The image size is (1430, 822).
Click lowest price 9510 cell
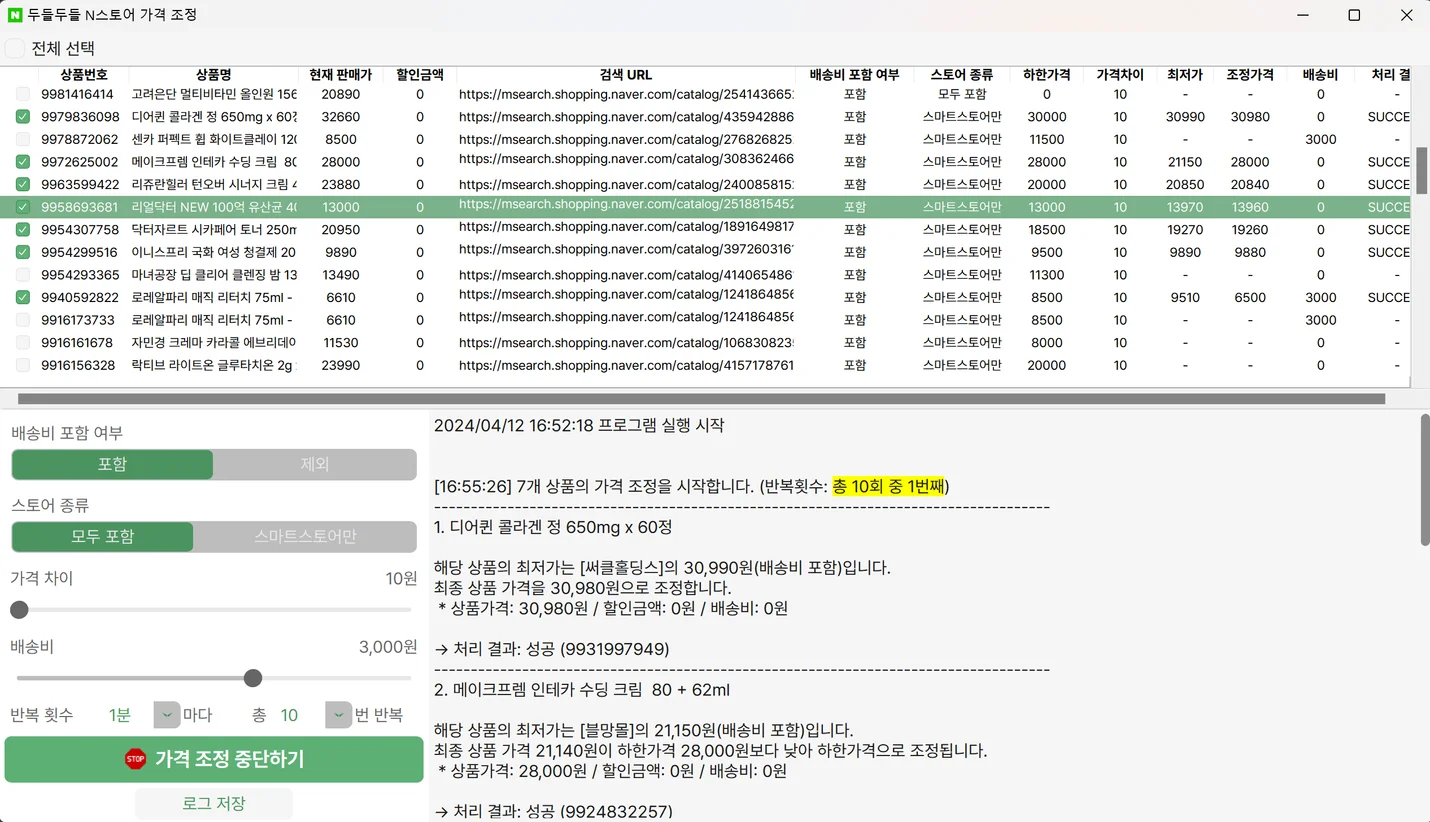pos(1185,297)
